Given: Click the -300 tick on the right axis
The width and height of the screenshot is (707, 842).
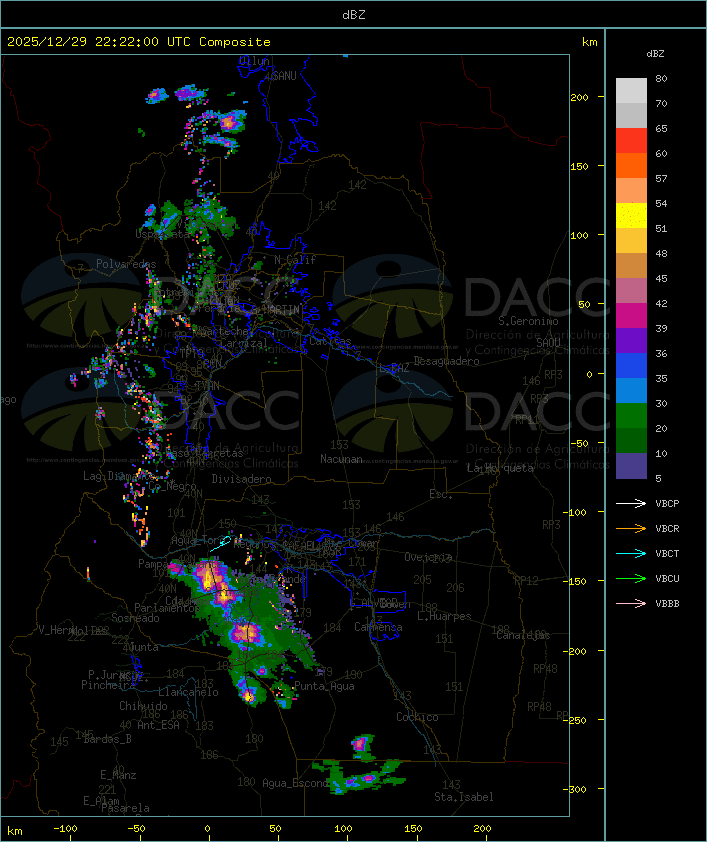Looking at the screenshot, I should point(574,789).
